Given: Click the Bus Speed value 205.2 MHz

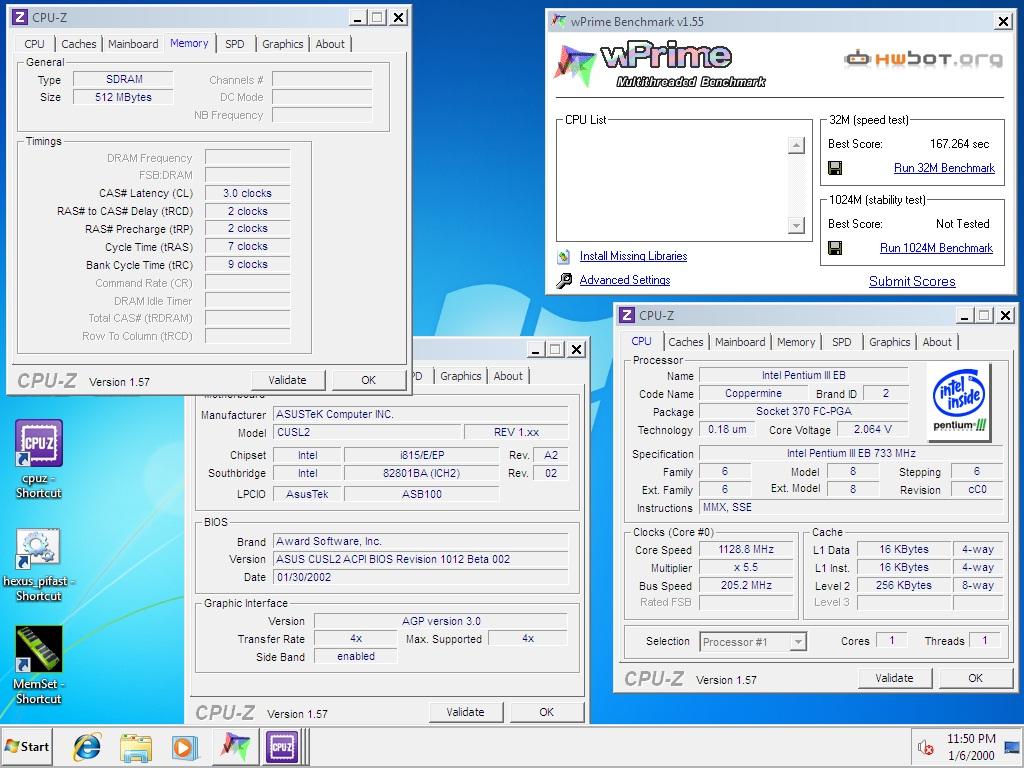Looking at the screenshot, I should click(x=746, y=586).
